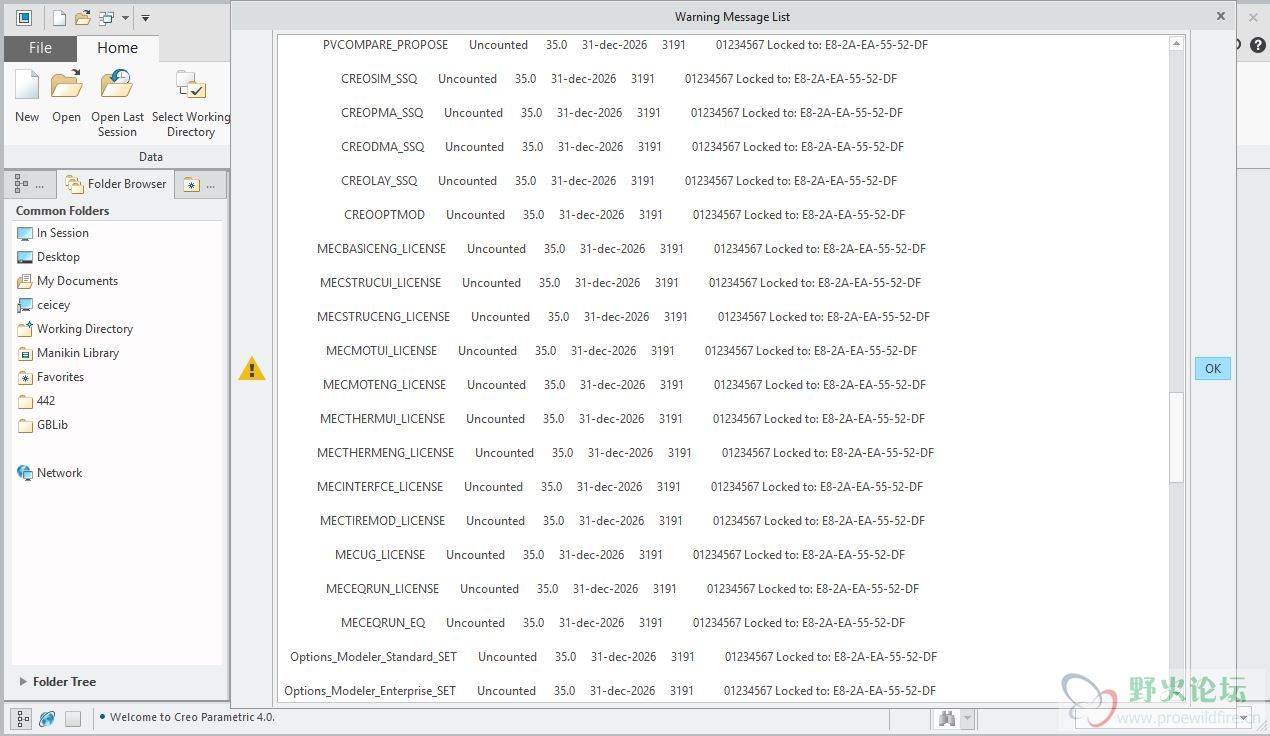
Task: Click MECTHERMENG_LICENSE entry
Action: [625, 453]
